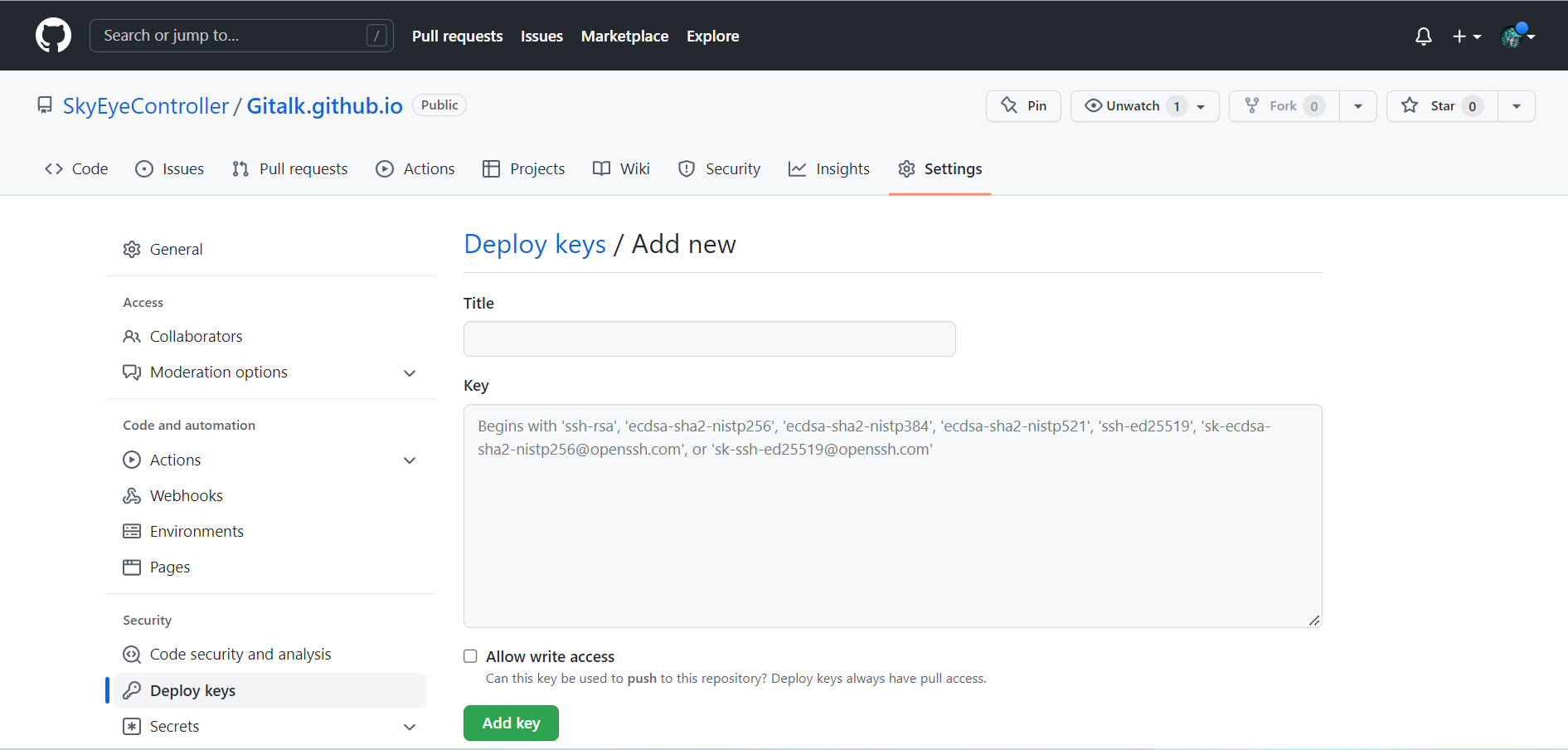
Task: Click the search or jump to field
Action: point(241,36)
